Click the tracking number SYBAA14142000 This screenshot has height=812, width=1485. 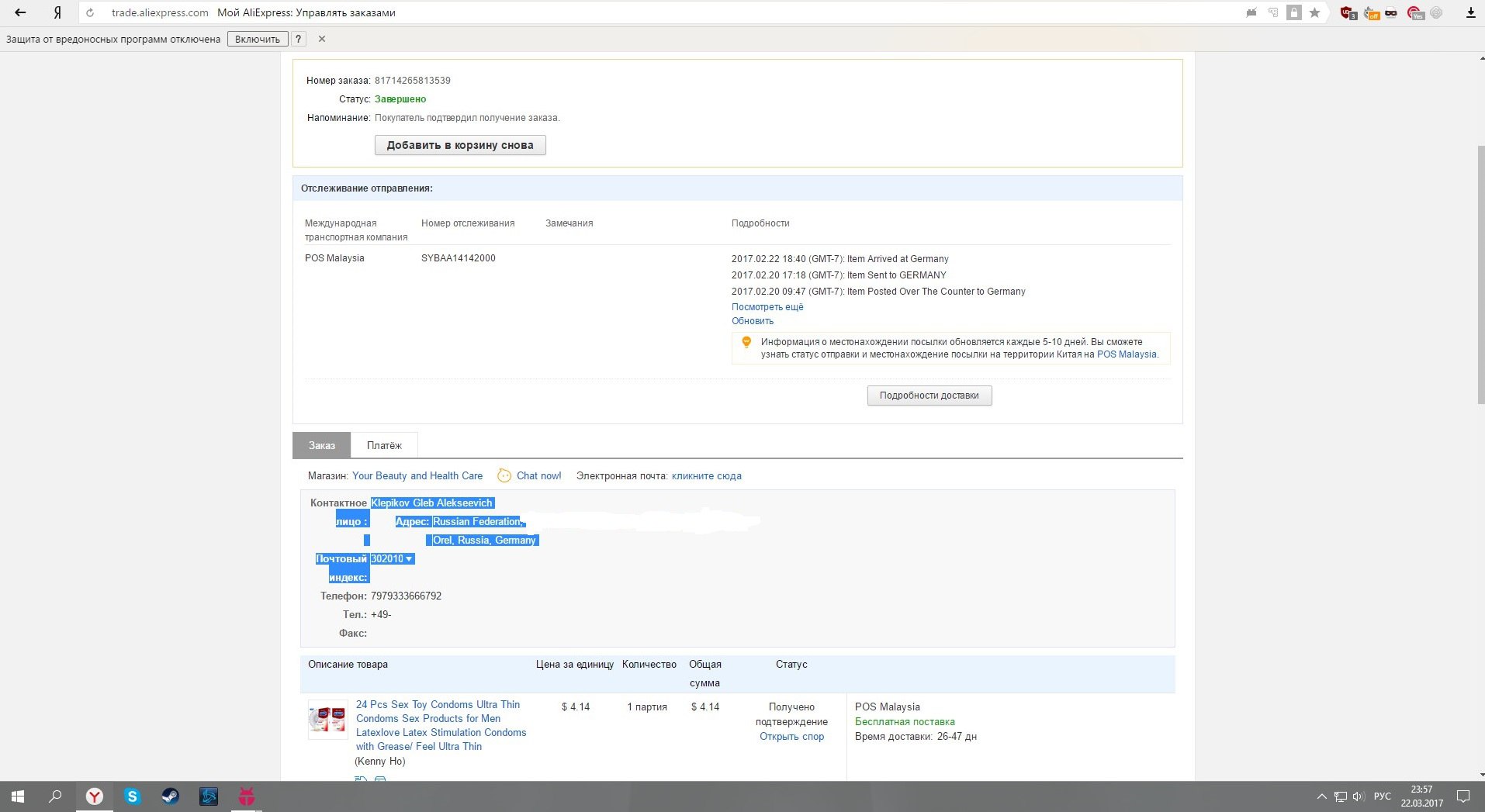coord(459,258)
